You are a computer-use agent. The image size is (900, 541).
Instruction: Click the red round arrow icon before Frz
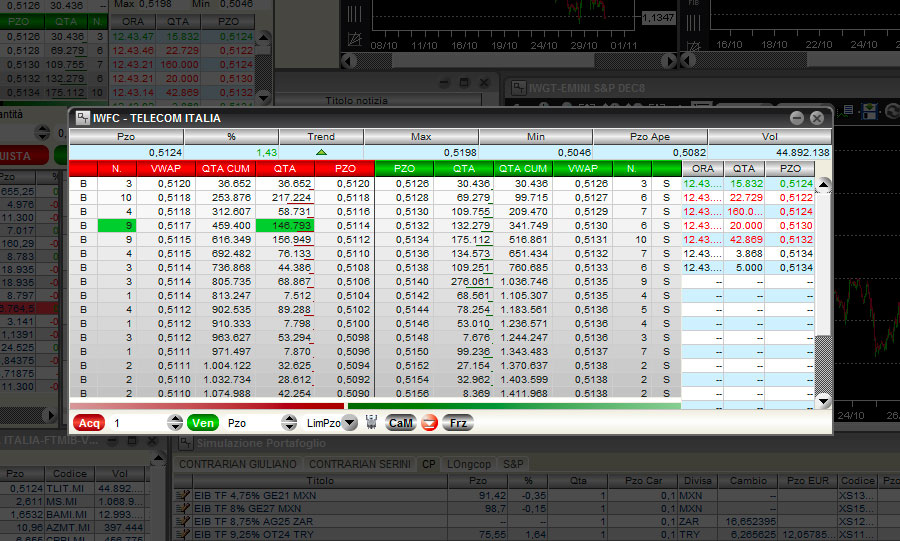coord(429,423)
